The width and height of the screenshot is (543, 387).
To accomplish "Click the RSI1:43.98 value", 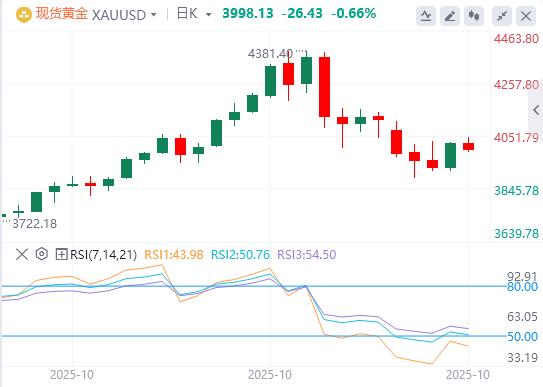I will click(x=173, y=255).
